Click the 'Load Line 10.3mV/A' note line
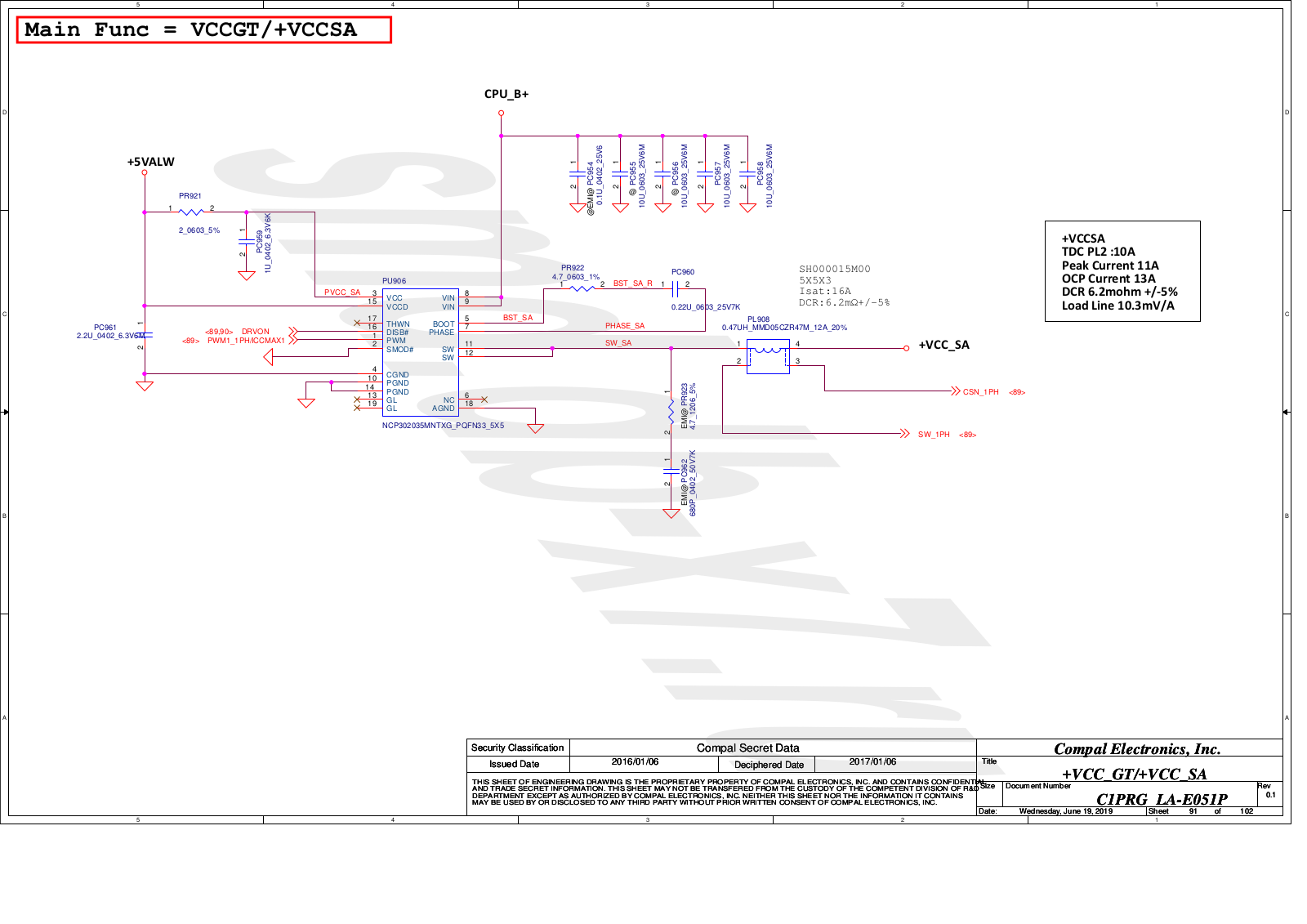Screen dimensions: 1307x924 1118,306
